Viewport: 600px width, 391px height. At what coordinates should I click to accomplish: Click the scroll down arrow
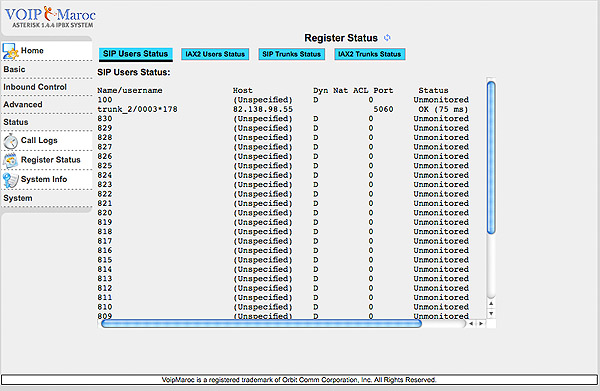pos(491,313)
